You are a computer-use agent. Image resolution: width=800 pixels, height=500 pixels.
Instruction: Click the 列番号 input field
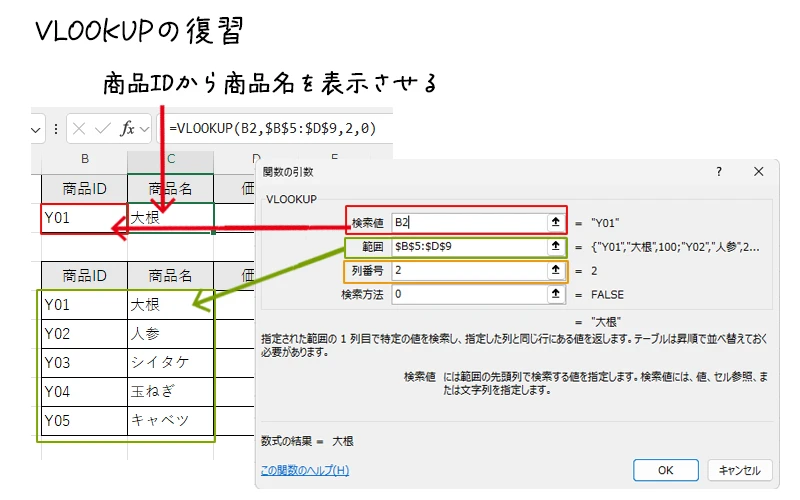click(x=469, y=270)
